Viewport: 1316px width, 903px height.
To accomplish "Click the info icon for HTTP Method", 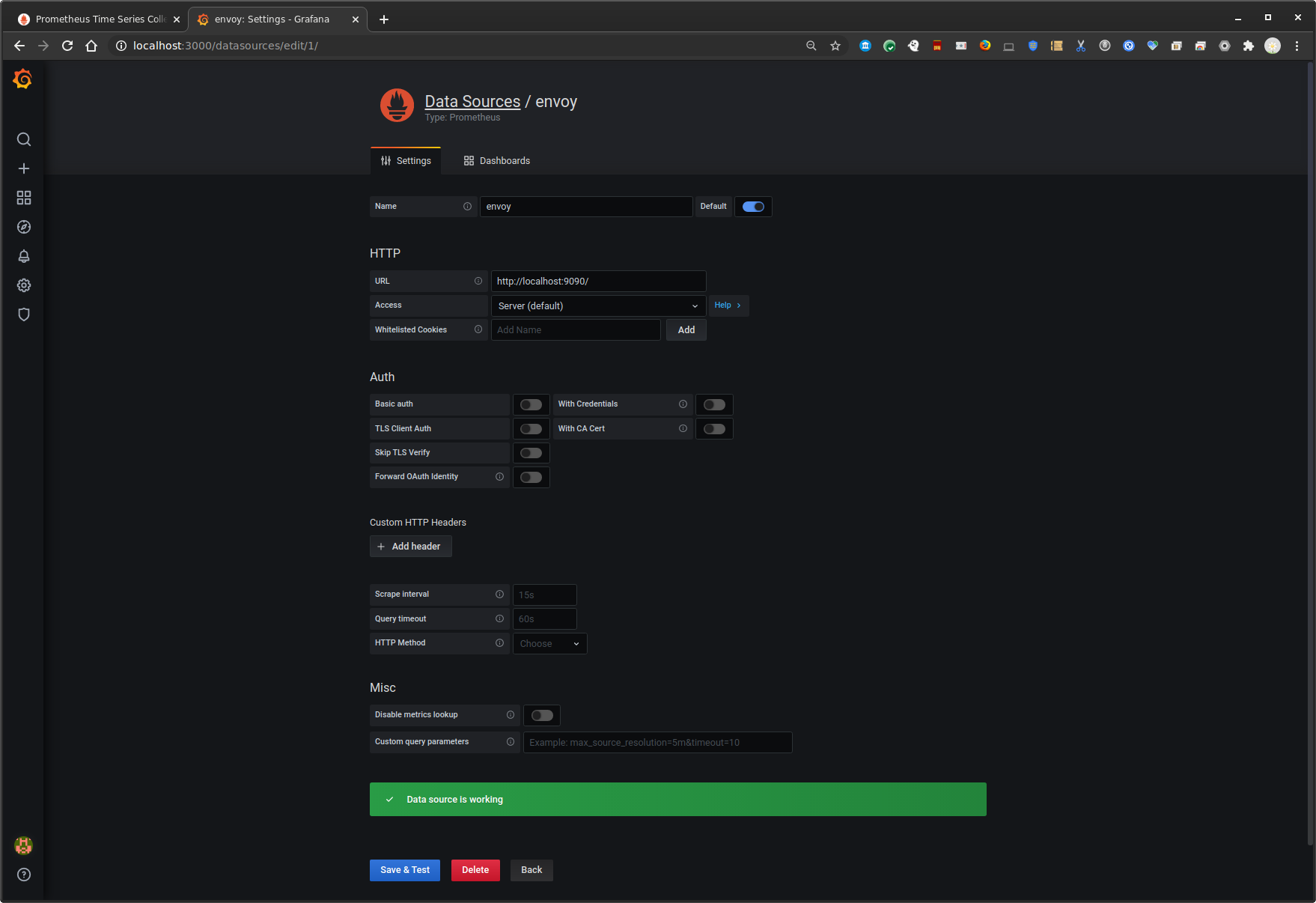I will [x=499, y=643].
